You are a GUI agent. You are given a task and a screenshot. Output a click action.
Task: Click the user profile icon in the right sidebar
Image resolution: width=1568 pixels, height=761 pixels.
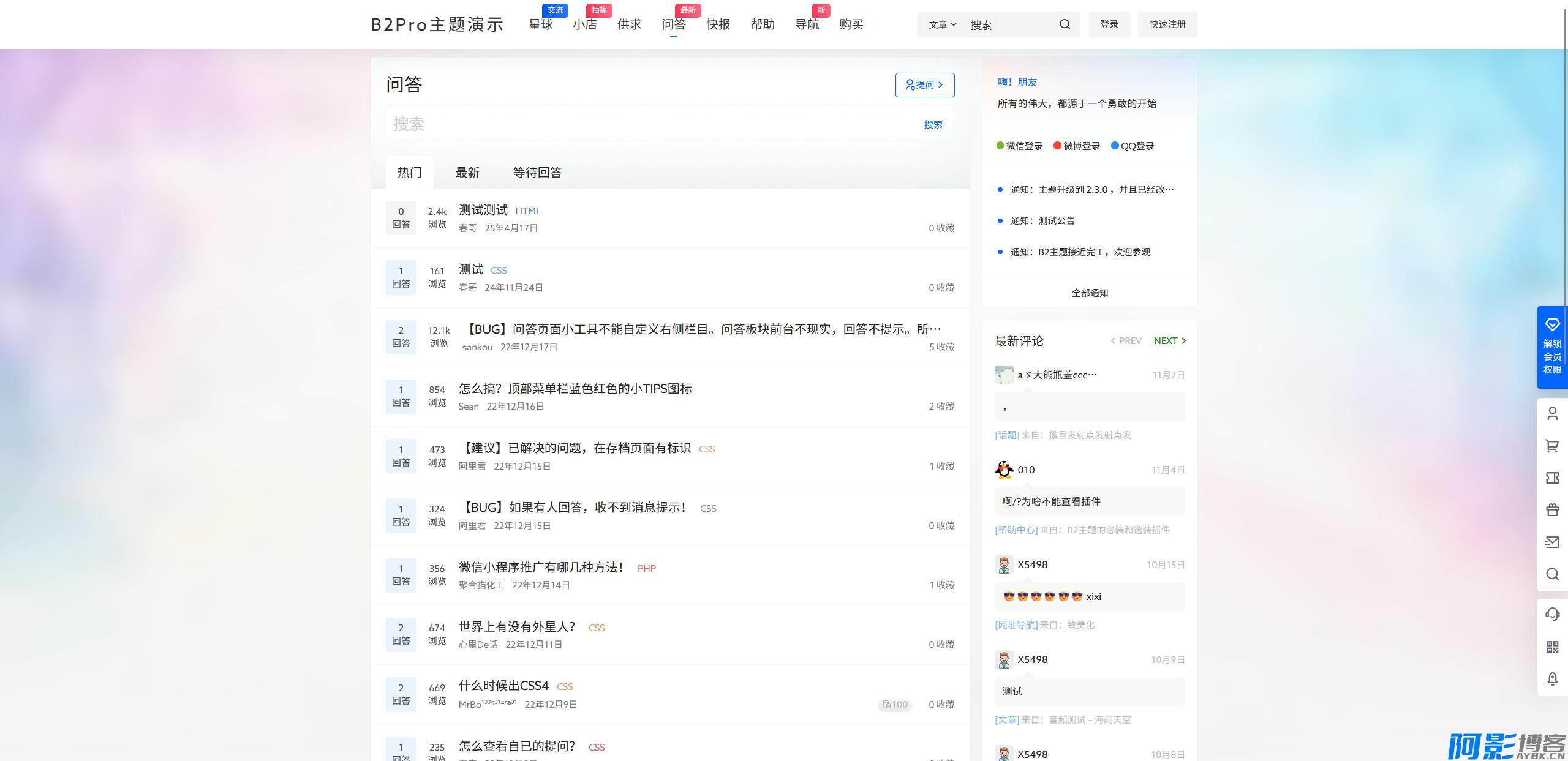1552,414
